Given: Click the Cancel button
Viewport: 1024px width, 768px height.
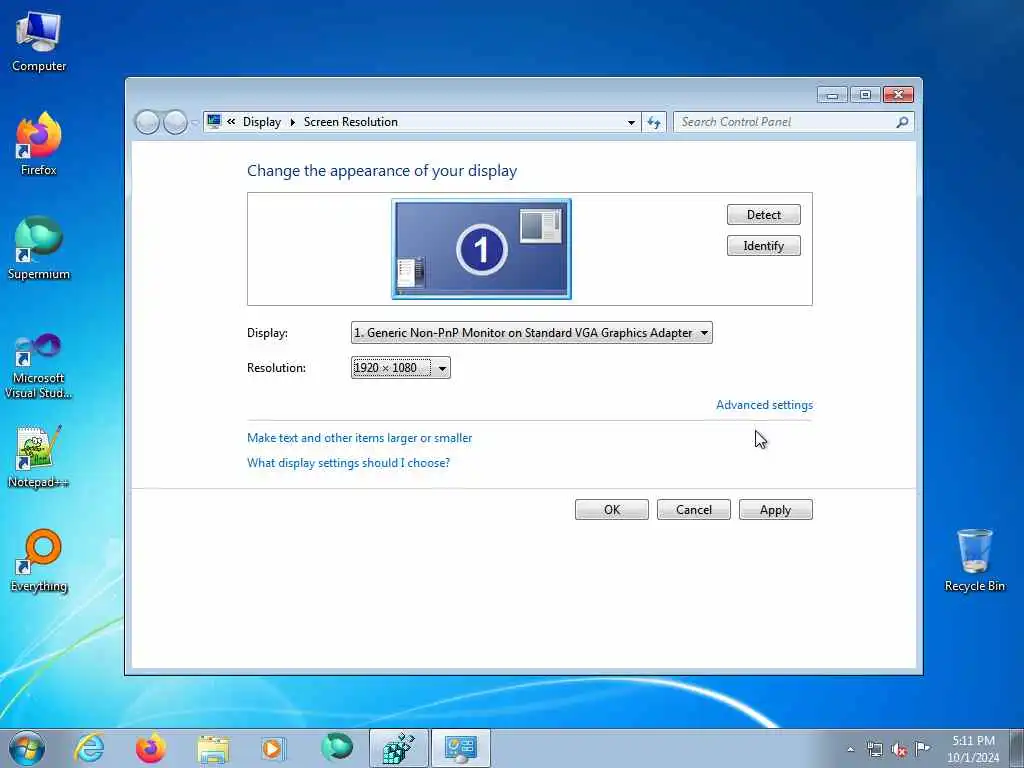Looking at the screenshot, I should (694, 510).
